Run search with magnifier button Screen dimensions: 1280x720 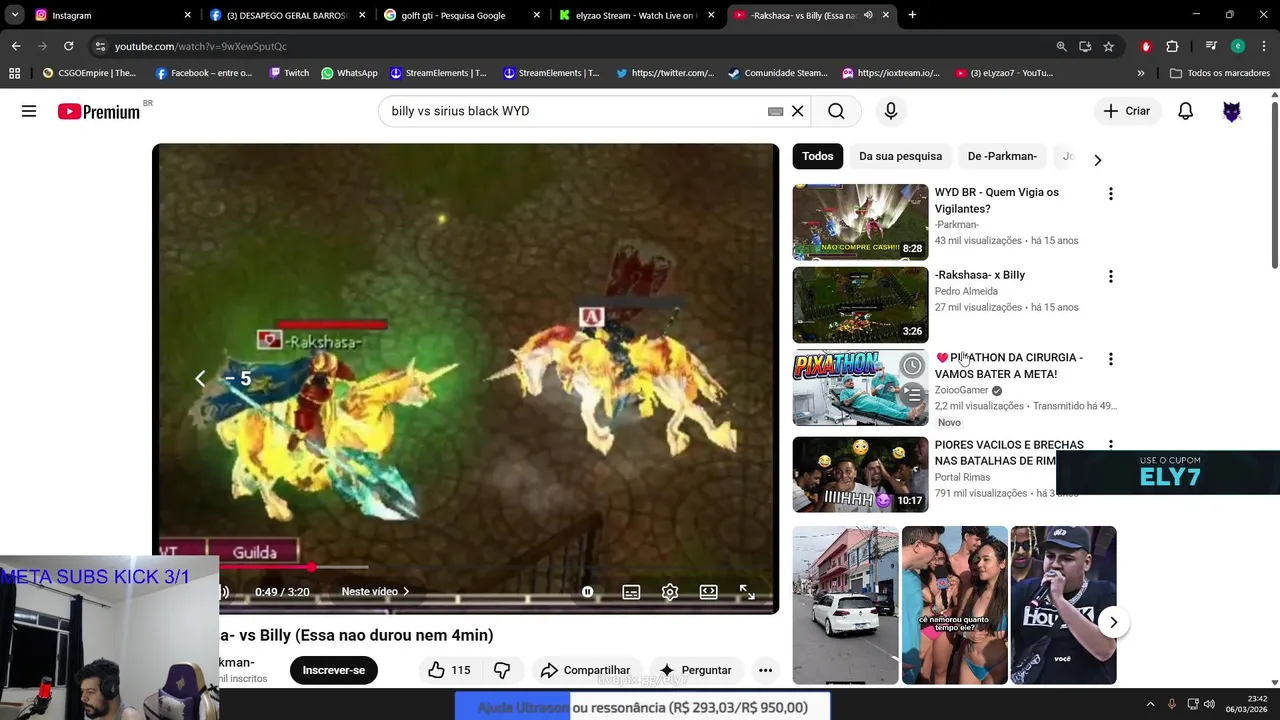coord(836,111)
